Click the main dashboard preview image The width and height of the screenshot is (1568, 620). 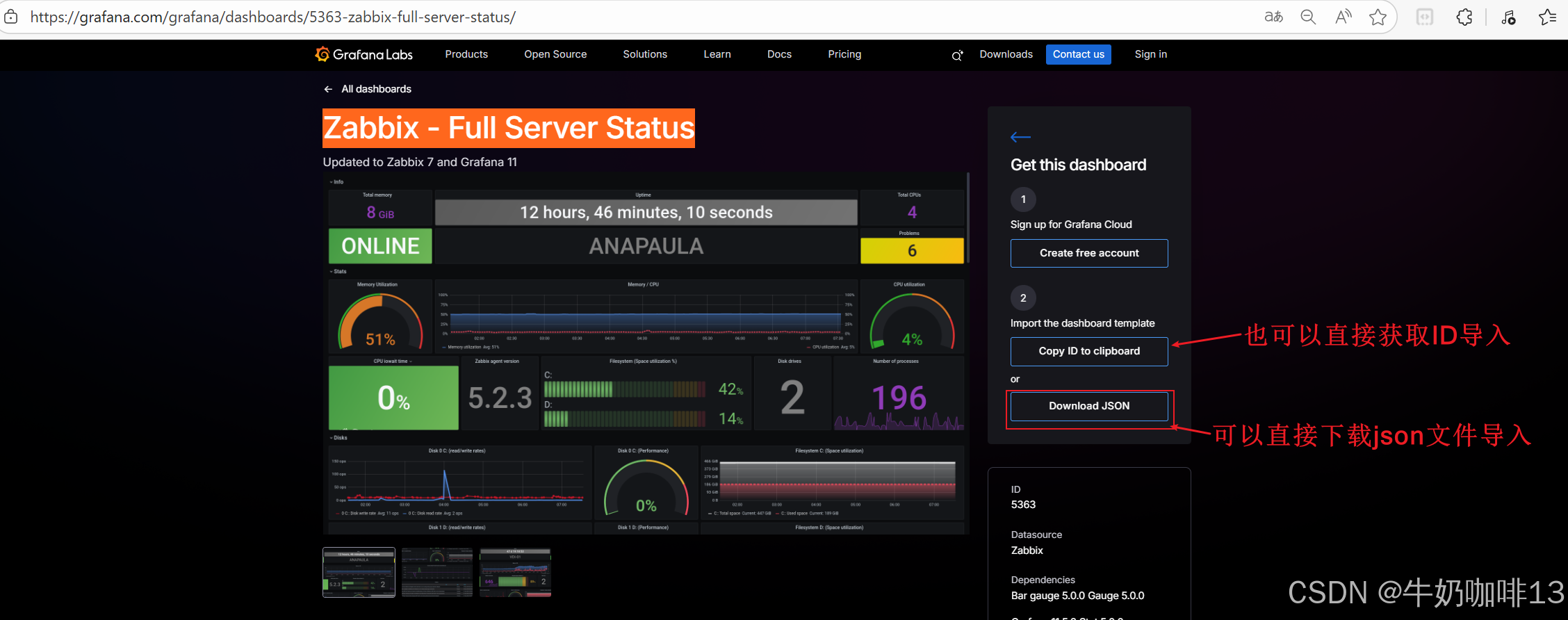646,354
